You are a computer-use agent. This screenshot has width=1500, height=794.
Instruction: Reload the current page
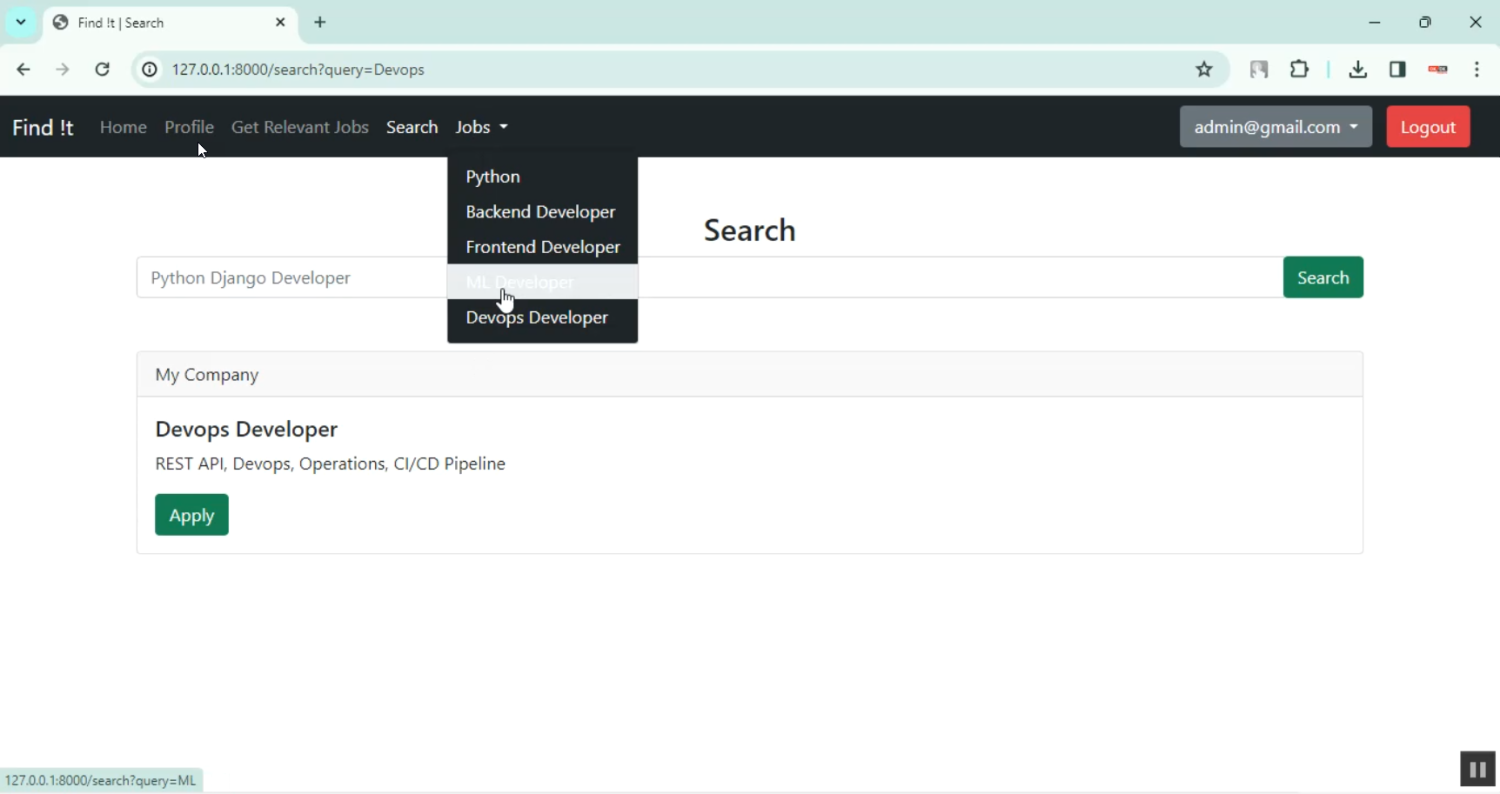102,69
